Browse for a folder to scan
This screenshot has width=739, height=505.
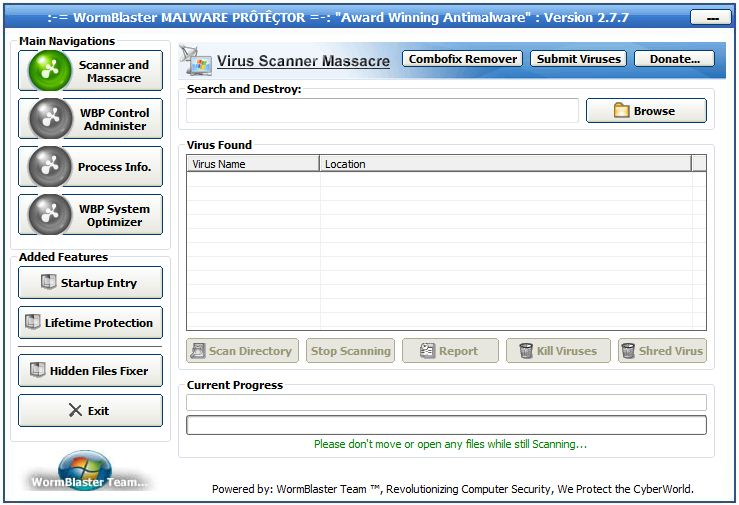click(x=646, y=111)
